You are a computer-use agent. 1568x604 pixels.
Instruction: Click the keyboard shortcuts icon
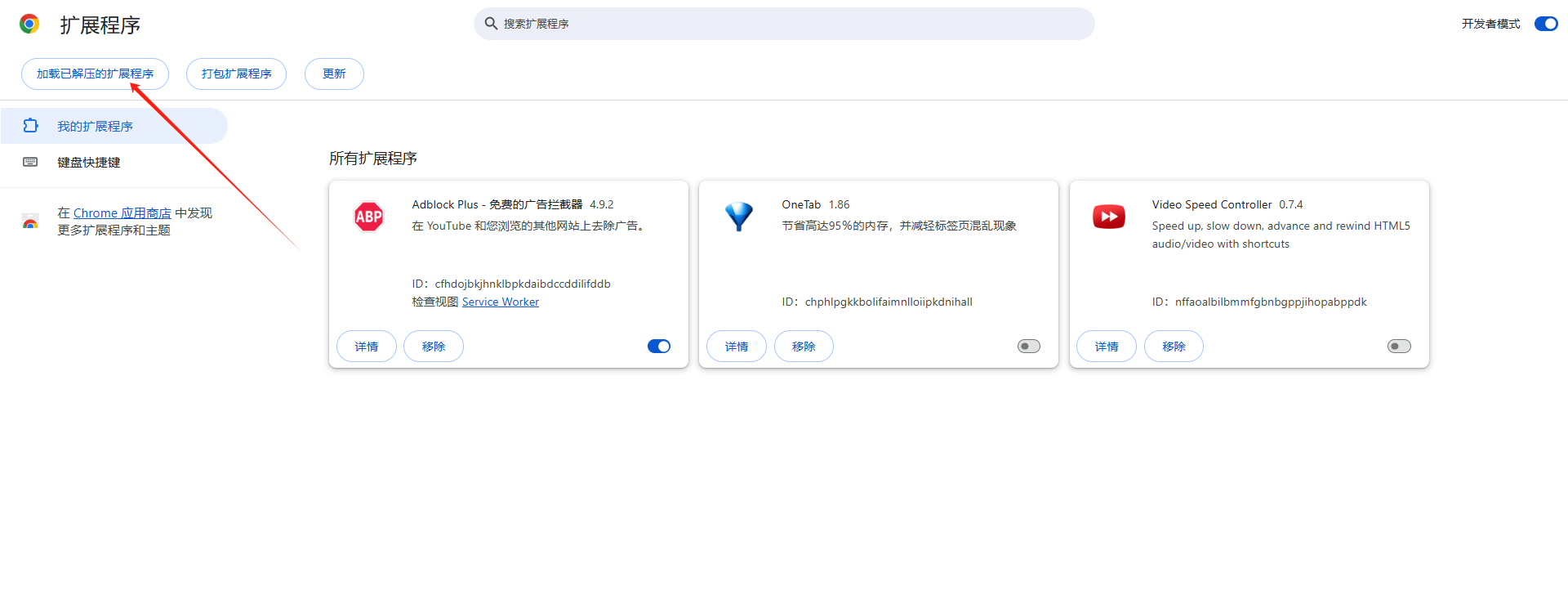[x=30, y=162]
